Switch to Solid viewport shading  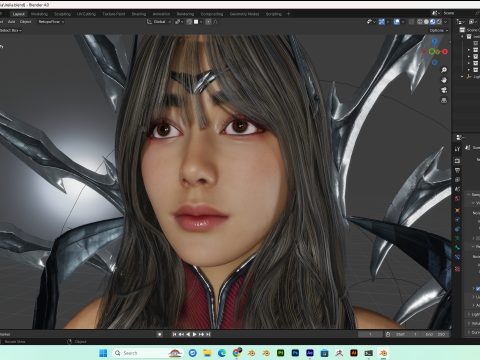click(426, 22)
